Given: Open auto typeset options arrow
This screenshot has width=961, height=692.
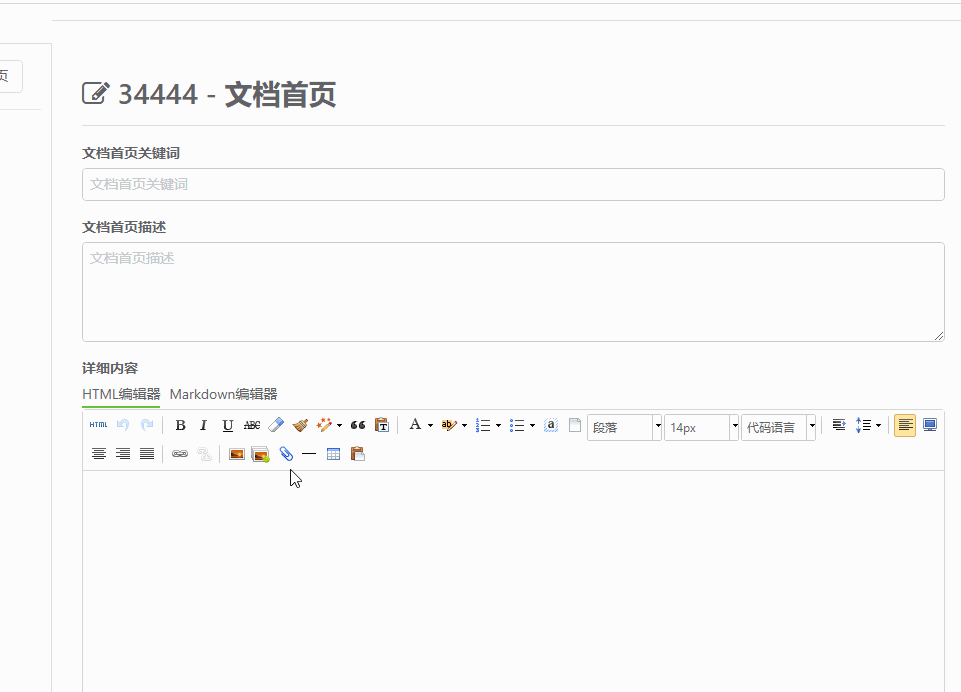Looking at the screenshot, I should (x=340, y=425).
